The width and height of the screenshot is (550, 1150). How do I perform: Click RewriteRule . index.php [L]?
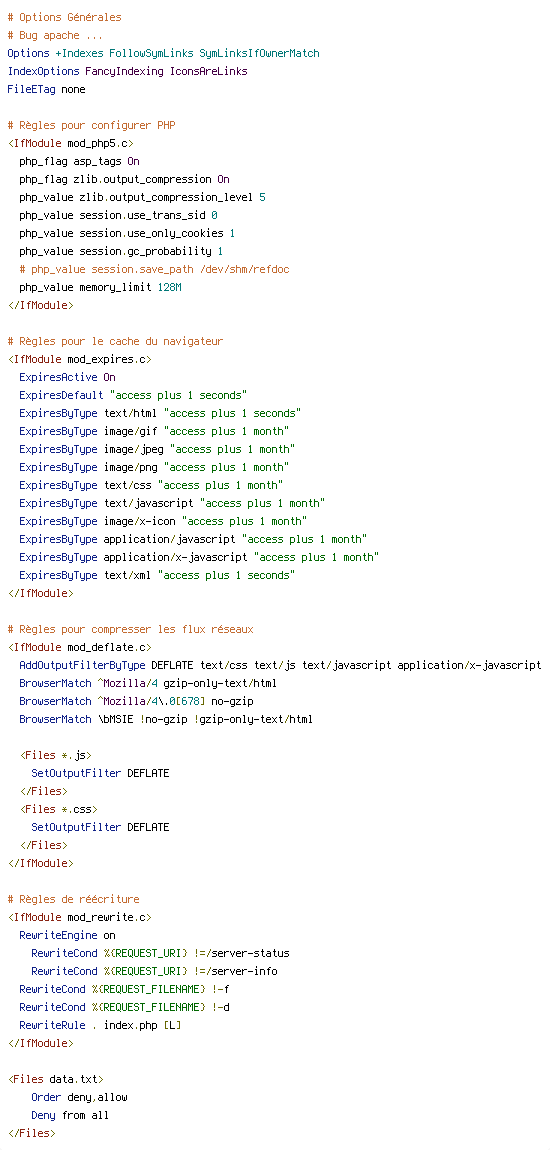click(x=100, y=1025)
